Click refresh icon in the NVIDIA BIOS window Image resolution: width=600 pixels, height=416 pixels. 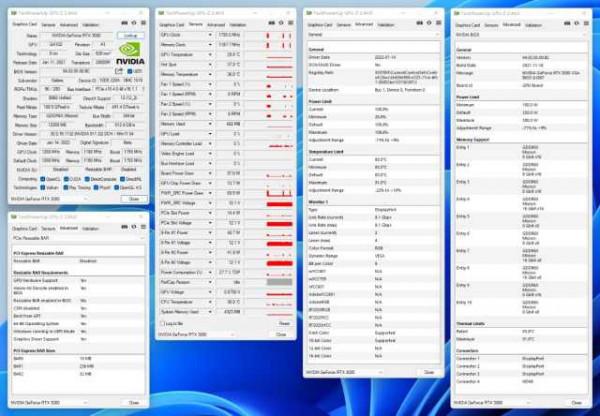pyautogui.click(x=577, y=23)
